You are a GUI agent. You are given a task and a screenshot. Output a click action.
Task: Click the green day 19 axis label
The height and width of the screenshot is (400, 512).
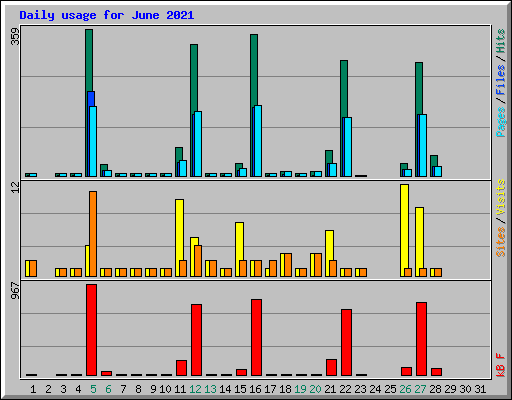click(x=300, y=389)
